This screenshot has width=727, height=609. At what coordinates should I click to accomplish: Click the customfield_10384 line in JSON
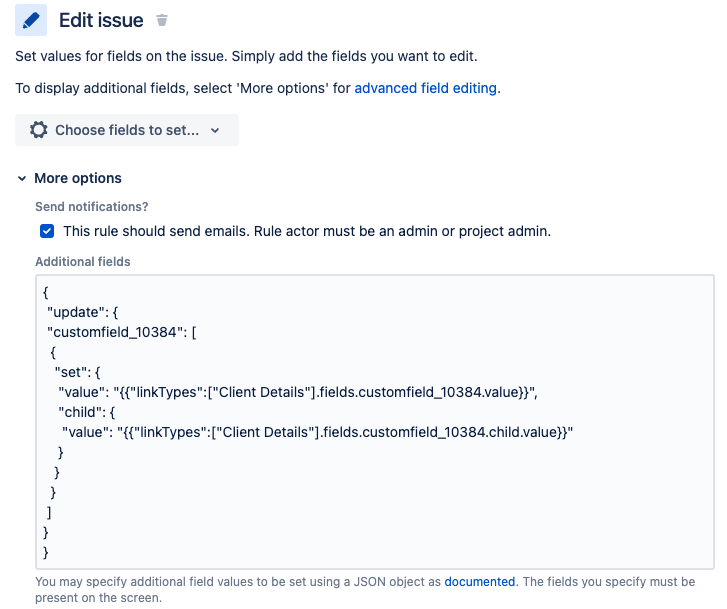pyautogui.click(x=122, y=332)
